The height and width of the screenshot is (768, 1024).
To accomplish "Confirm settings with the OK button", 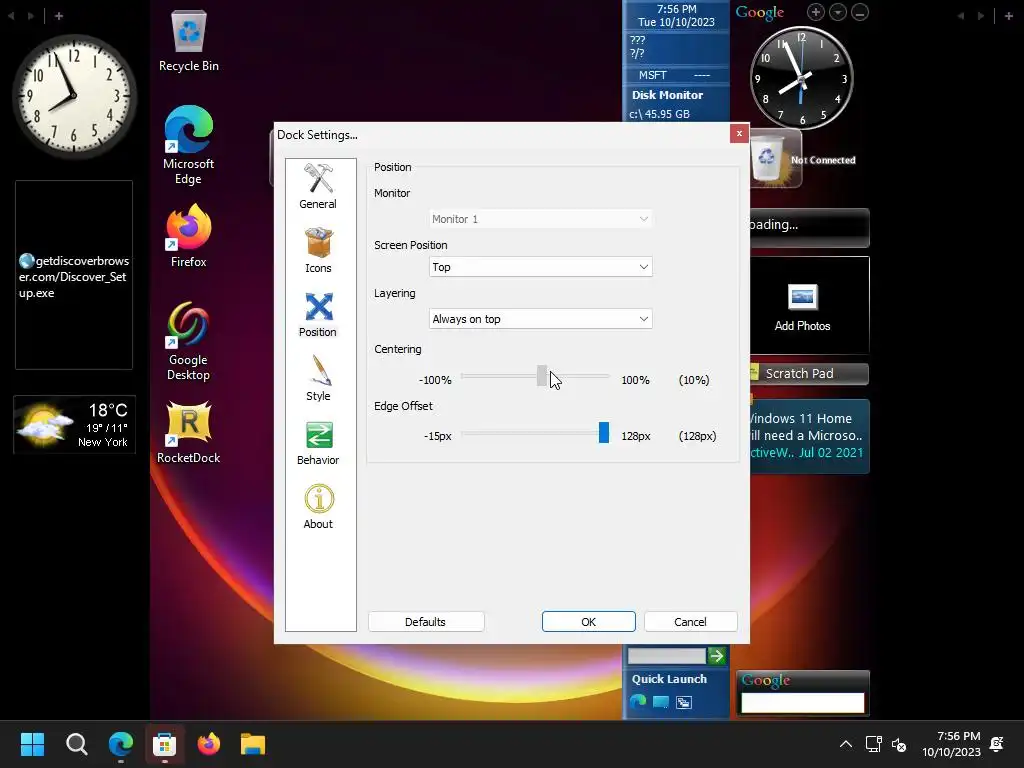I will tap(588, 622).
